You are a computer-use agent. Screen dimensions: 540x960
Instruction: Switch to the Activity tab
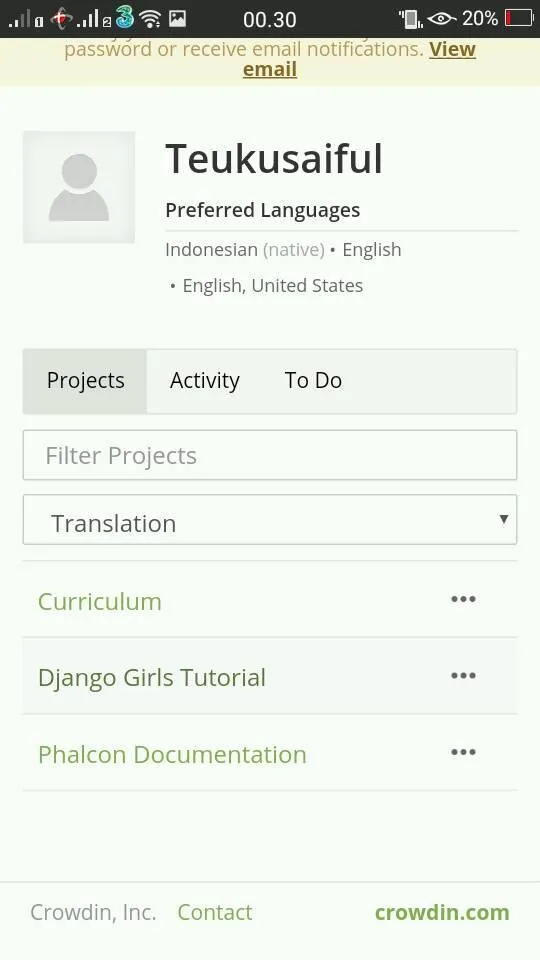tap(204, 380)
